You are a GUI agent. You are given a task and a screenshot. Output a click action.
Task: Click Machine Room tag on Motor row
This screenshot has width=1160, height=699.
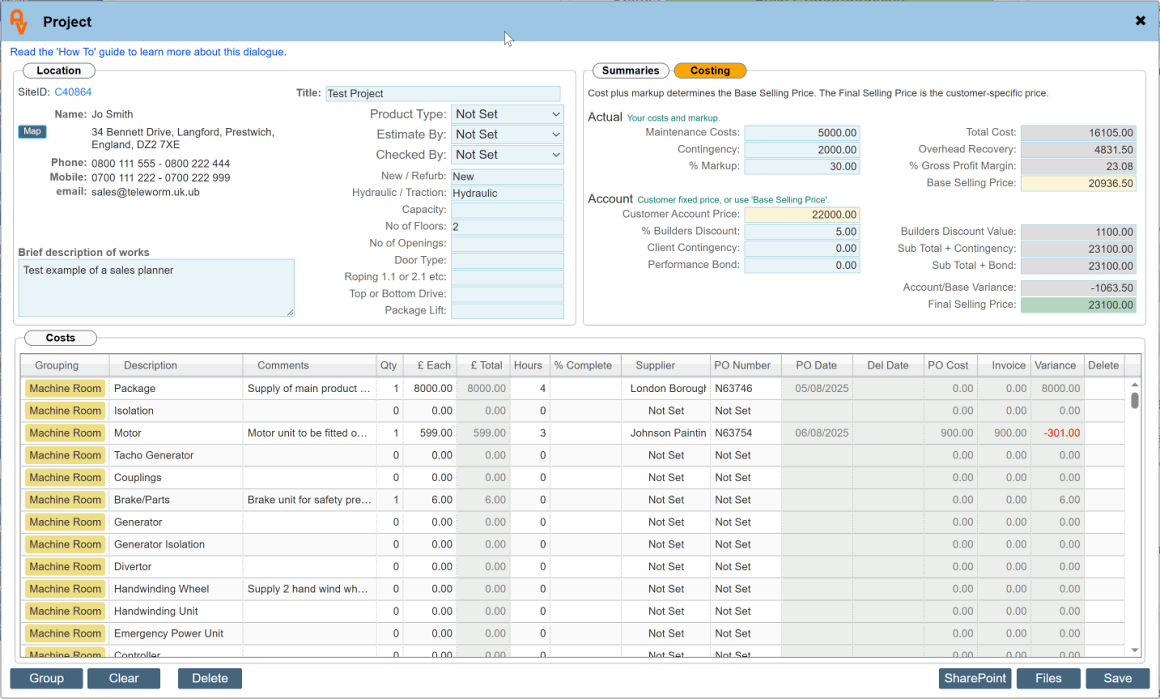pyautogui.click(x=65, y=433)
